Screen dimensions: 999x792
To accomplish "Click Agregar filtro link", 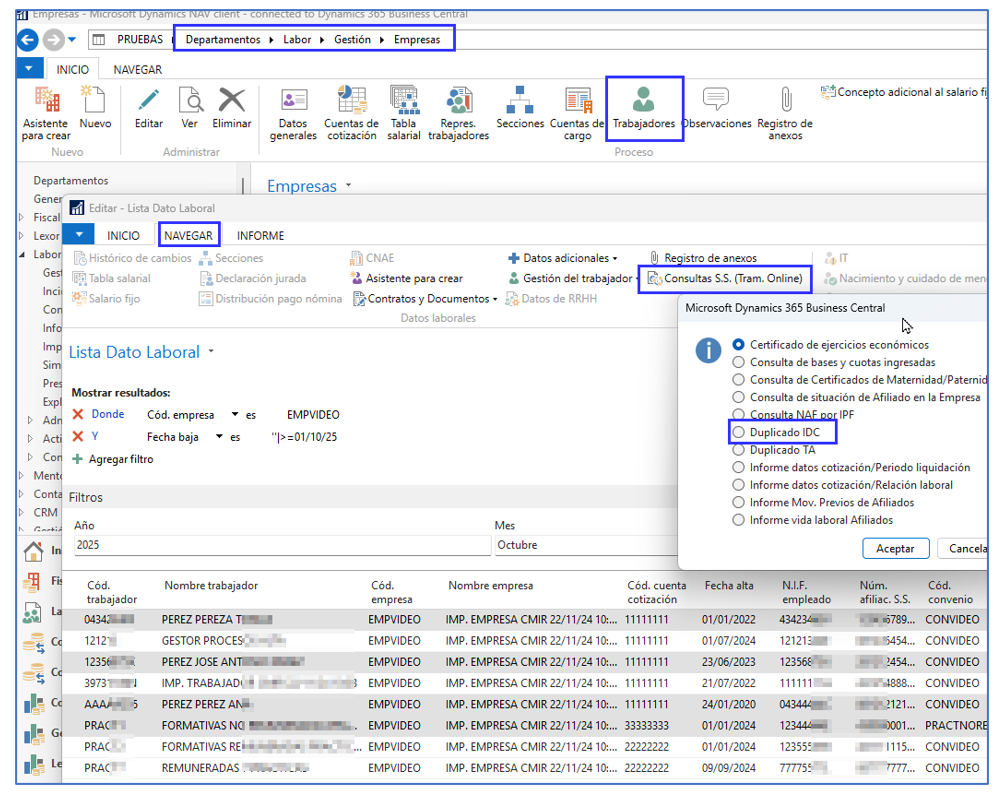I will [120, 459].
